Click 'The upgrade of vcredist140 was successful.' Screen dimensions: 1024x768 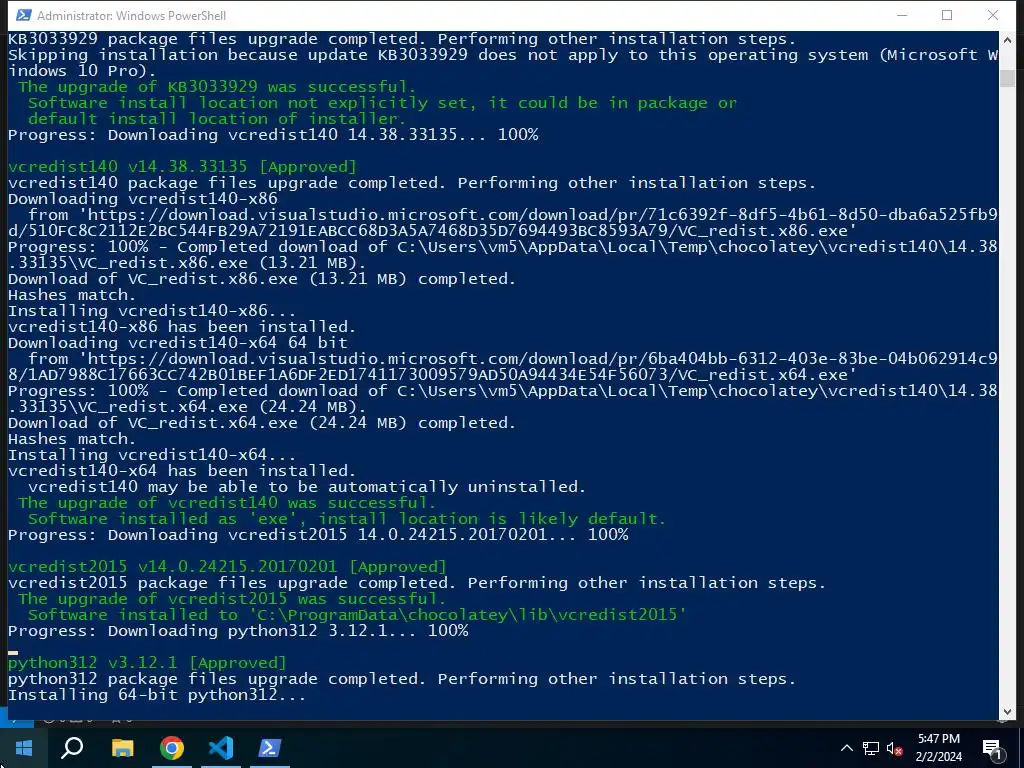227,503
